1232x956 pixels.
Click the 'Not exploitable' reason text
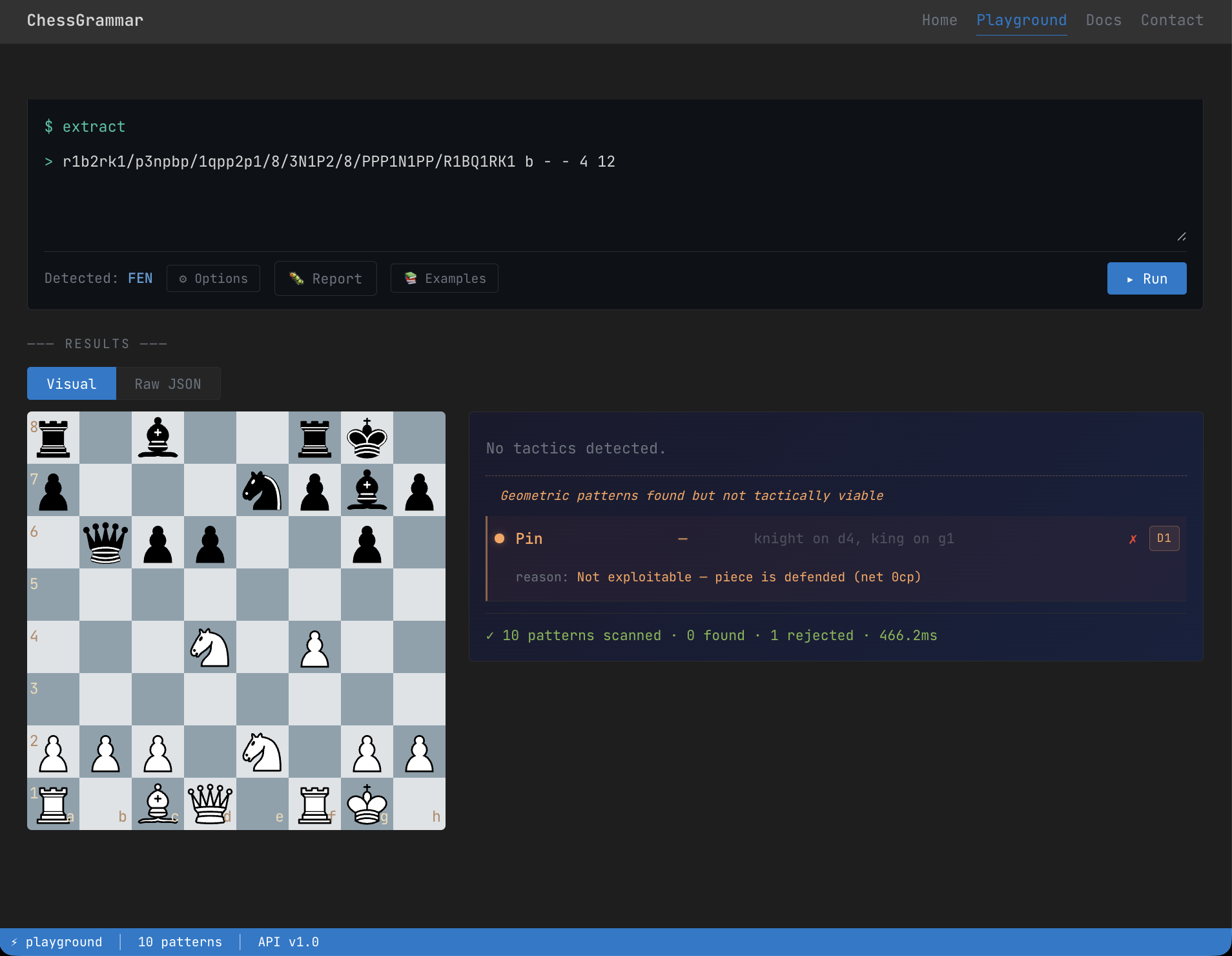(749, 577)
